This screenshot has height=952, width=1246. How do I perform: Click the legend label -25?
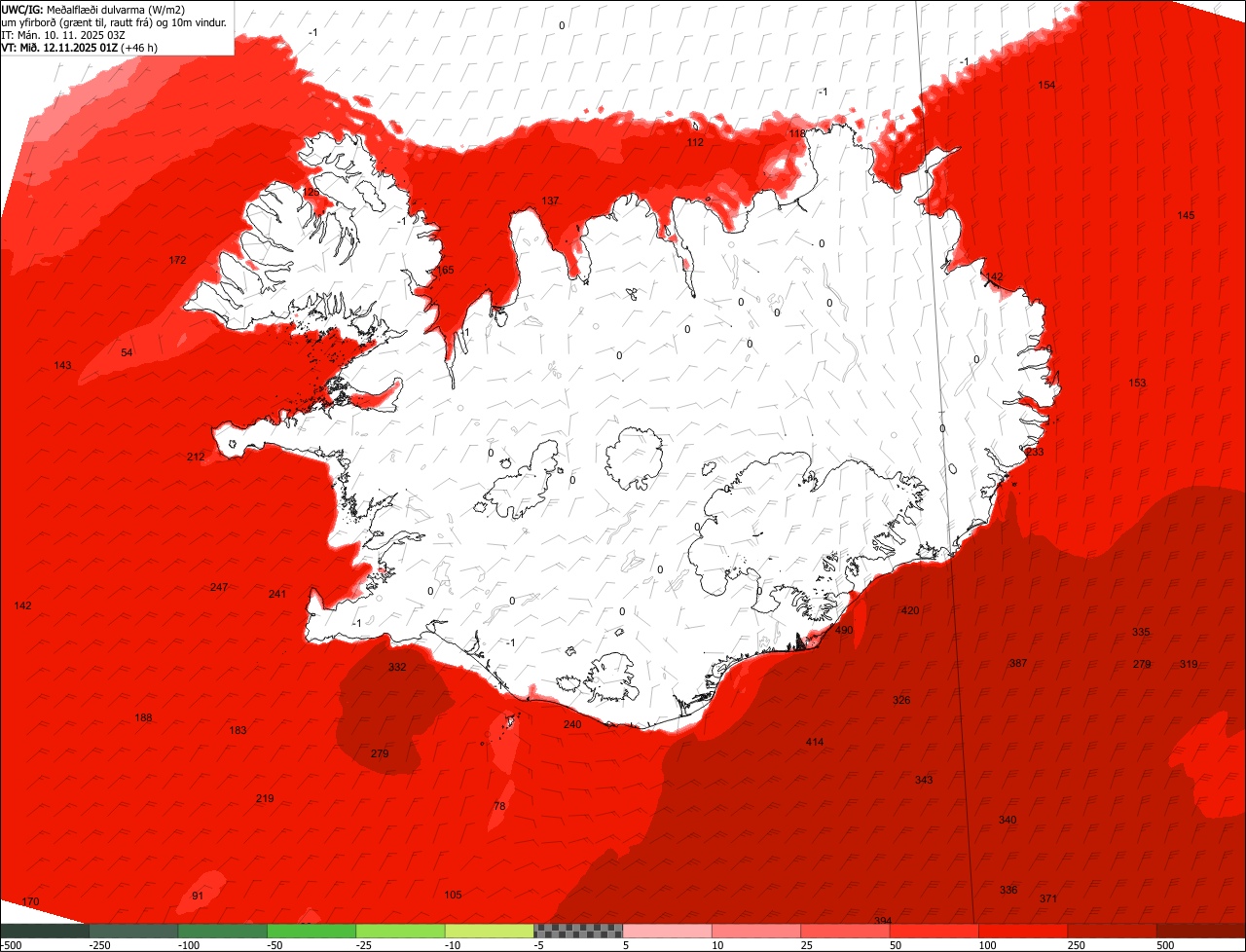click(365, 945)
